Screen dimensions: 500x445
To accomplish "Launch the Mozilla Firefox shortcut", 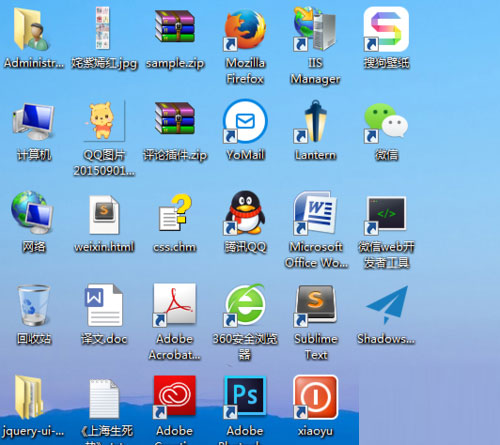I will [x=245, y=30].
